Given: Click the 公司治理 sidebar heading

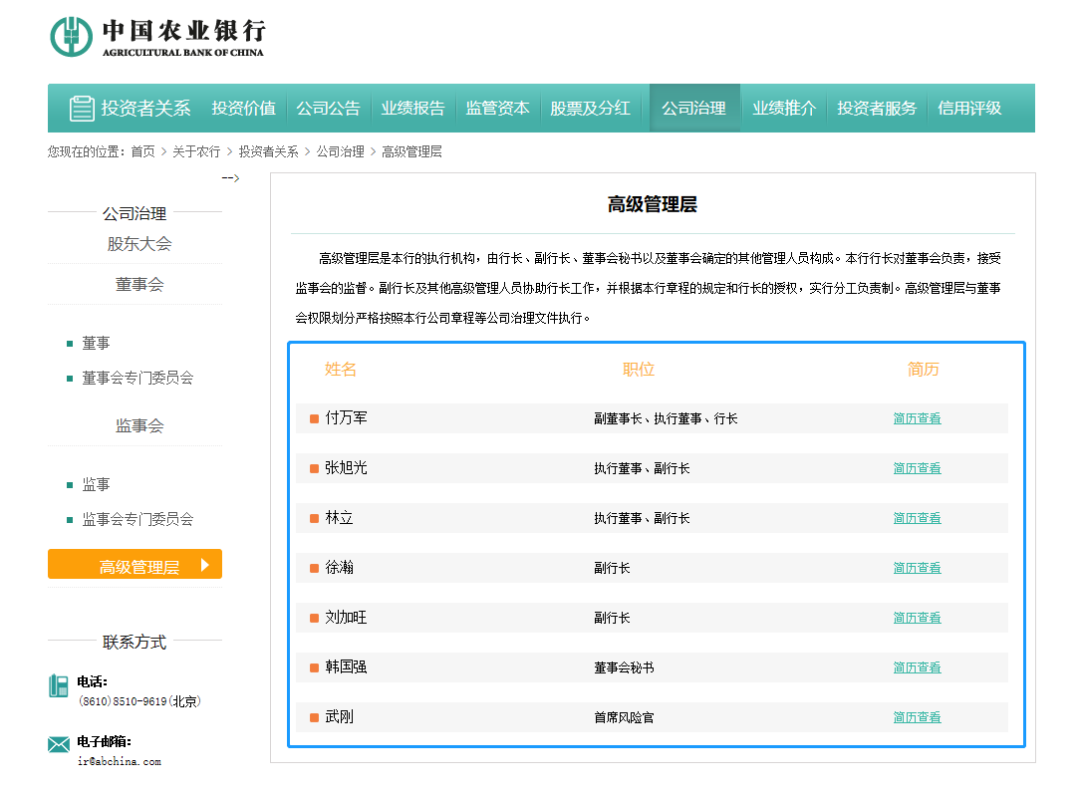Looking at the screenshot, I should click(134, 213).
